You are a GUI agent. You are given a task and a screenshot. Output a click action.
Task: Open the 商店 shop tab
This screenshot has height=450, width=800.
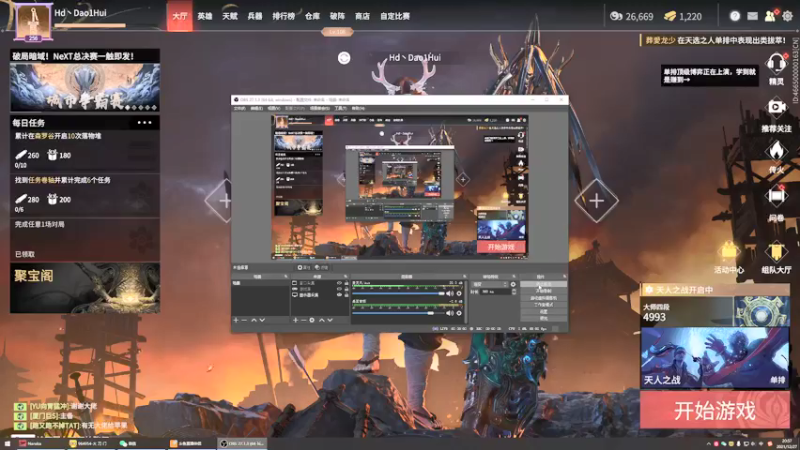pyautogui.click(x=362, y=16)
